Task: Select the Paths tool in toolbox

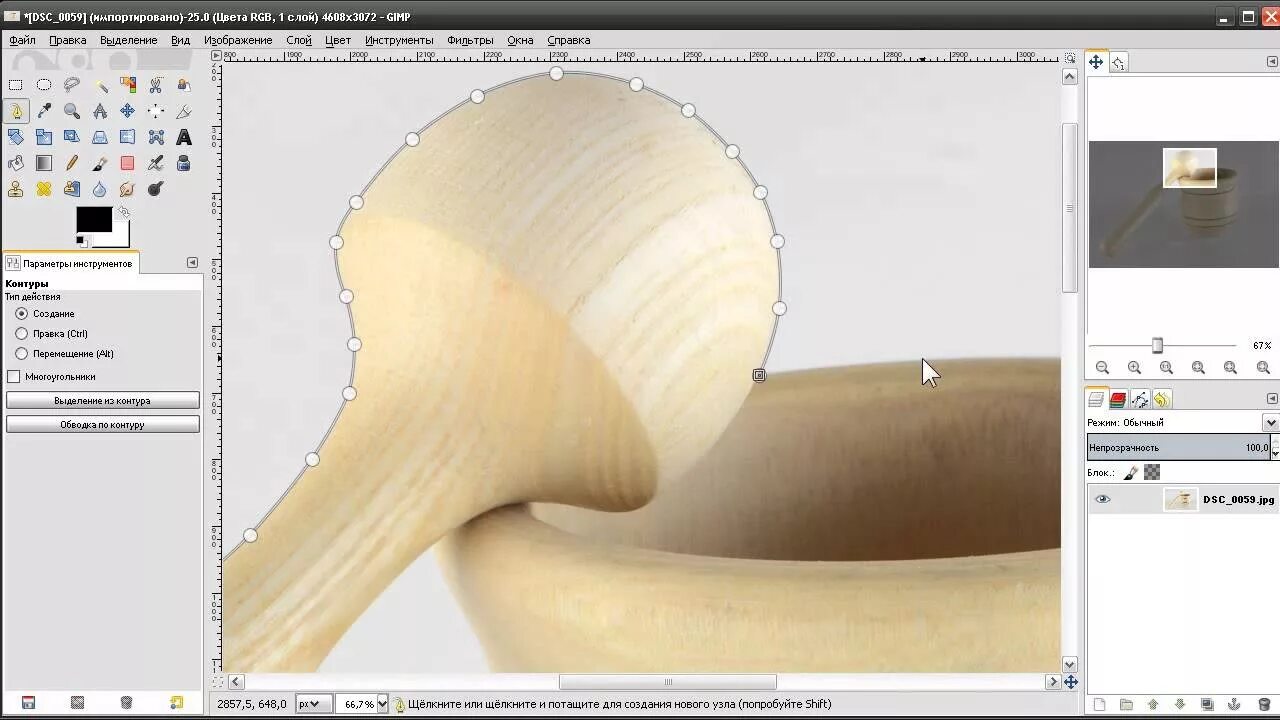Action: tap(16, 111)
